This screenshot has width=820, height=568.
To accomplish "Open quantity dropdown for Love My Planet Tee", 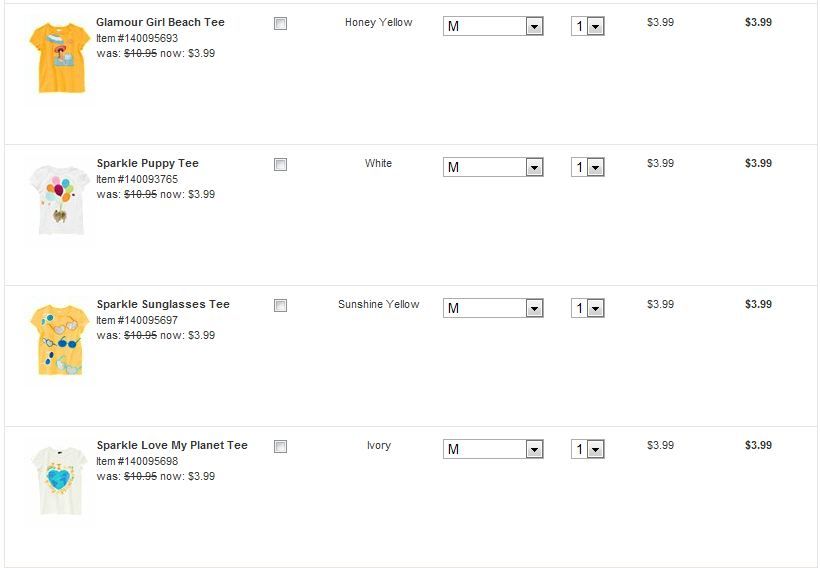I will (x=588, y=450).
